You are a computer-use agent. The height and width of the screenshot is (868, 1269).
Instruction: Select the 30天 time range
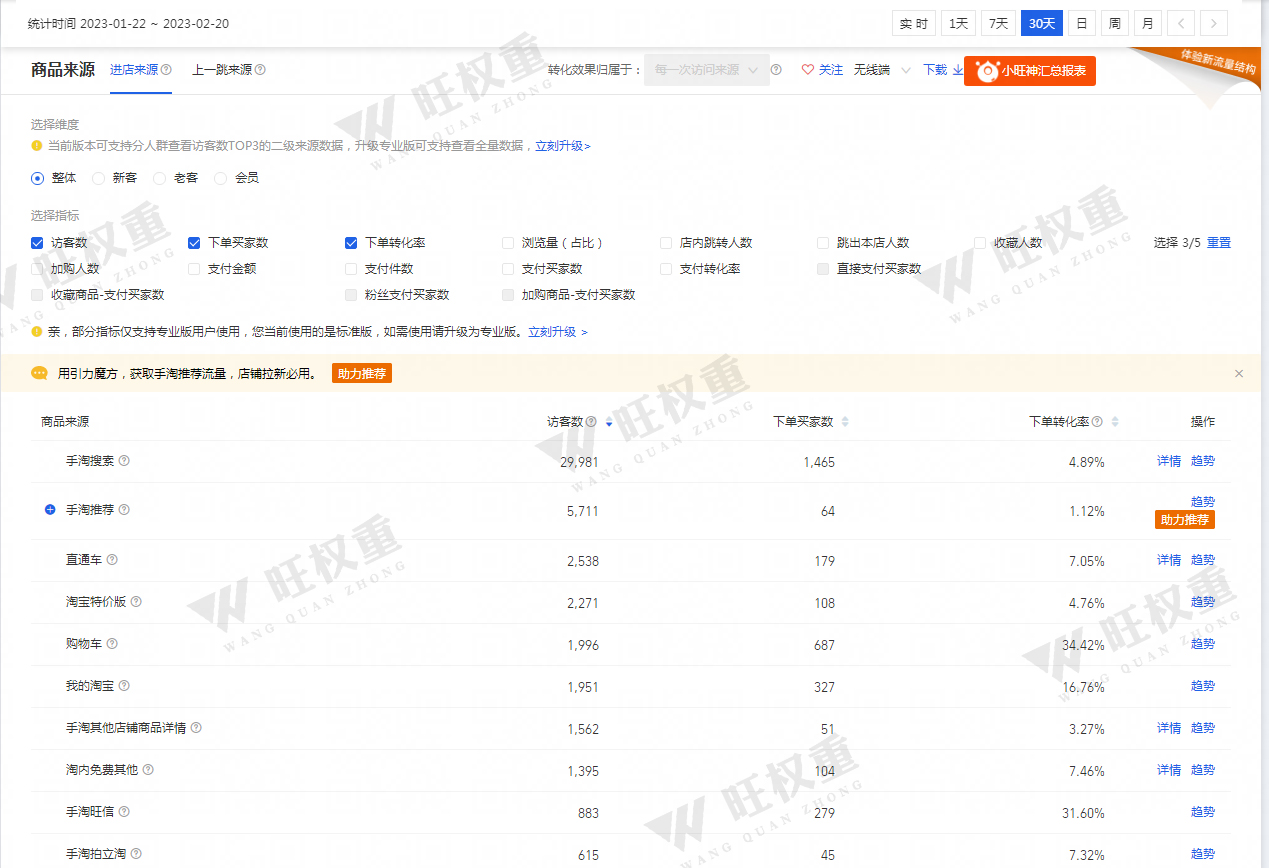(x=1041, y=23)
